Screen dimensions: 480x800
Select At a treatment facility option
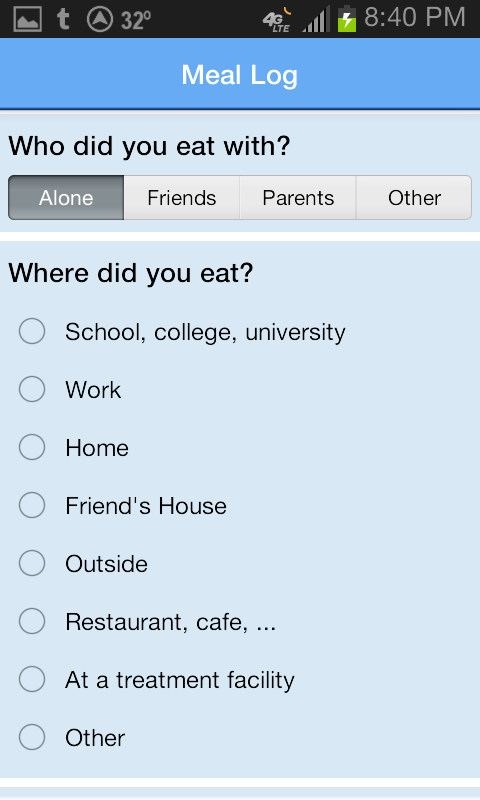[x=240, y=680]
